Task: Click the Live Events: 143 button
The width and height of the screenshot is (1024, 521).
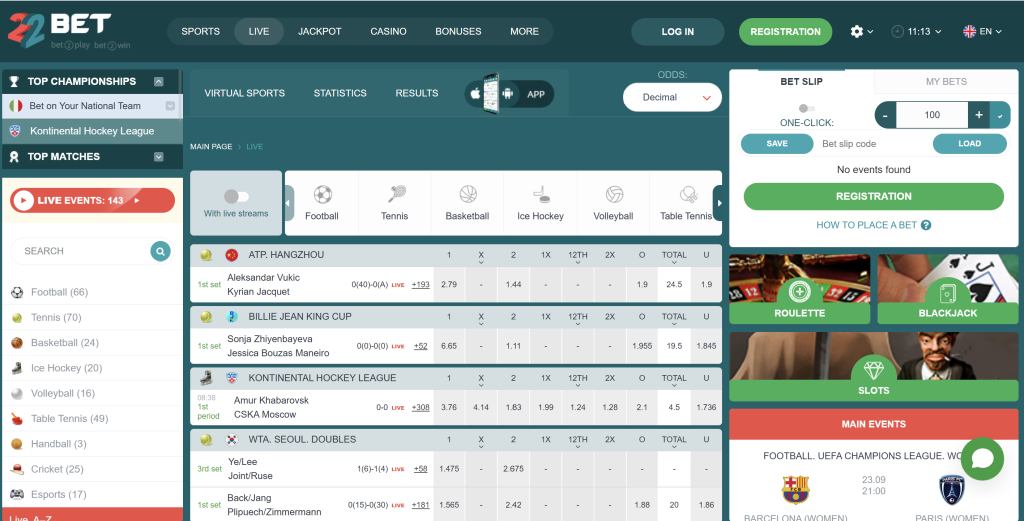Action: [x=93, y=200]
